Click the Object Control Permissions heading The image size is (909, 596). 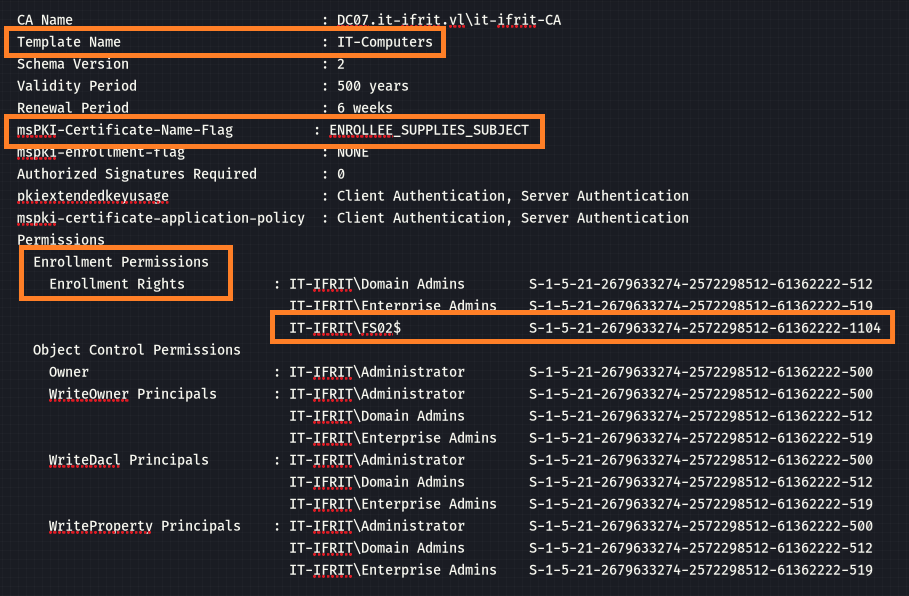coord(136,350)
